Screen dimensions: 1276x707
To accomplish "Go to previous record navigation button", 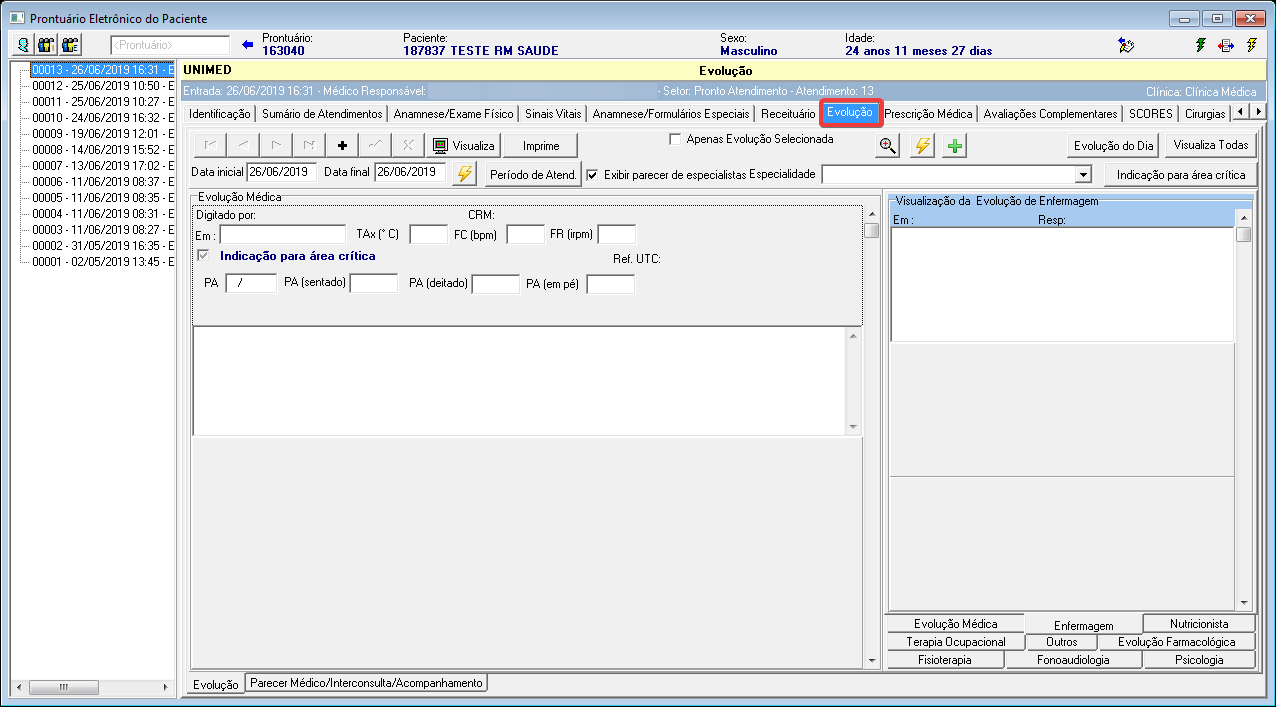I will pyautogui.click(x=244, y=145).
